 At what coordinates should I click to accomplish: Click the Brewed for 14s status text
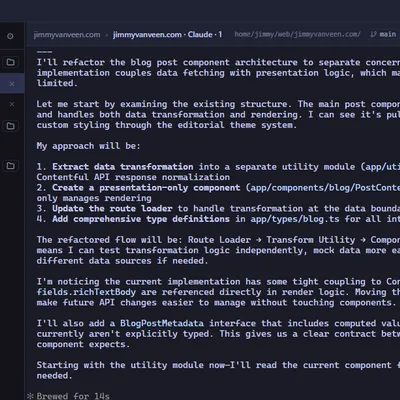(x=73, y=396)
